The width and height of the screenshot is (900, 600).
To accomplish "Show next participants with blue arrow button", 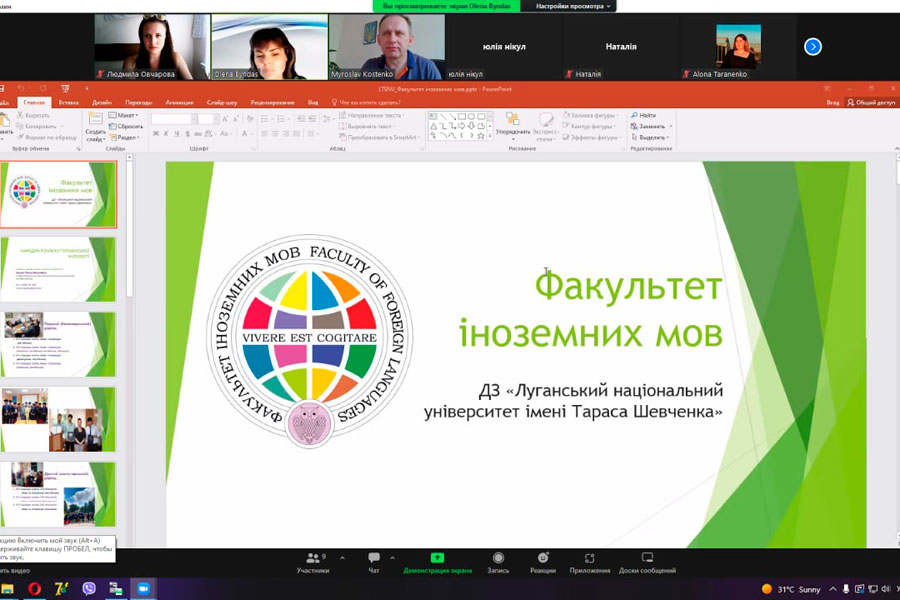I will pyautogui.click(x=813, y=47).
